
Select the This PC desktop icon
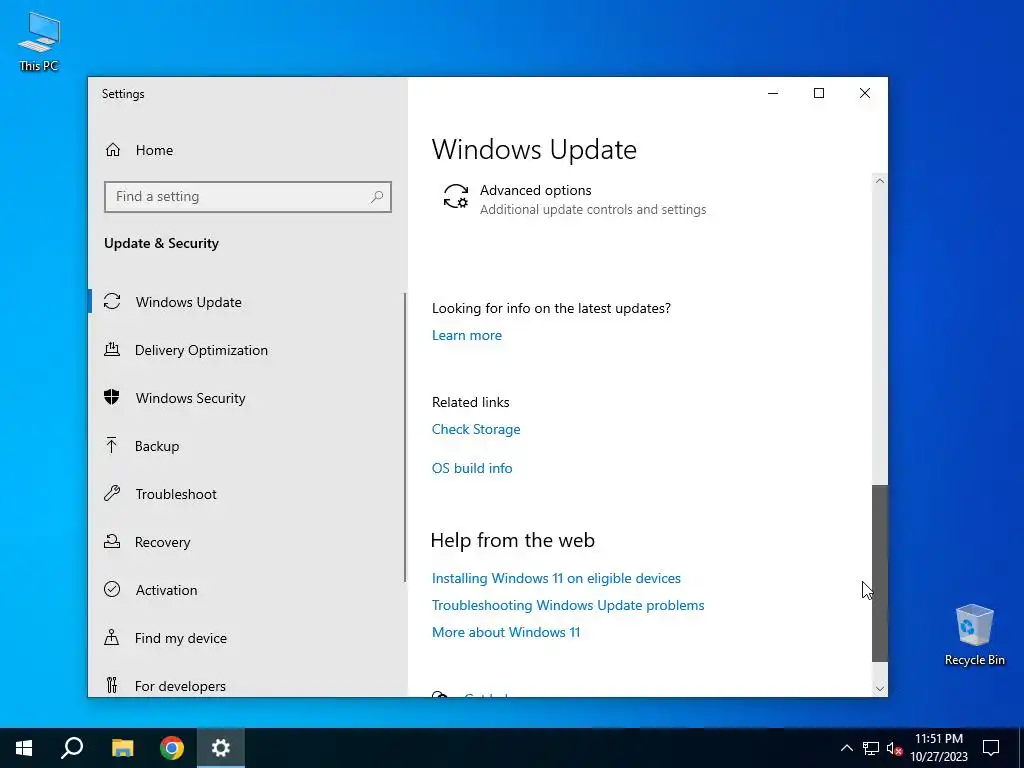(39, 41)
